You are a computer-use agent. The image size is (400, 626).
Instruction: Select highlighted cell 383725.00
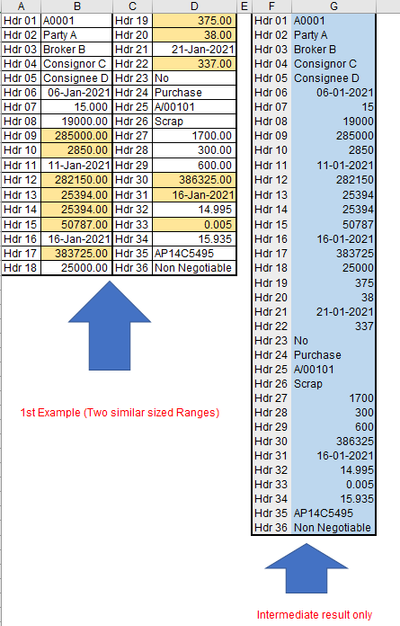coord(77,254)
